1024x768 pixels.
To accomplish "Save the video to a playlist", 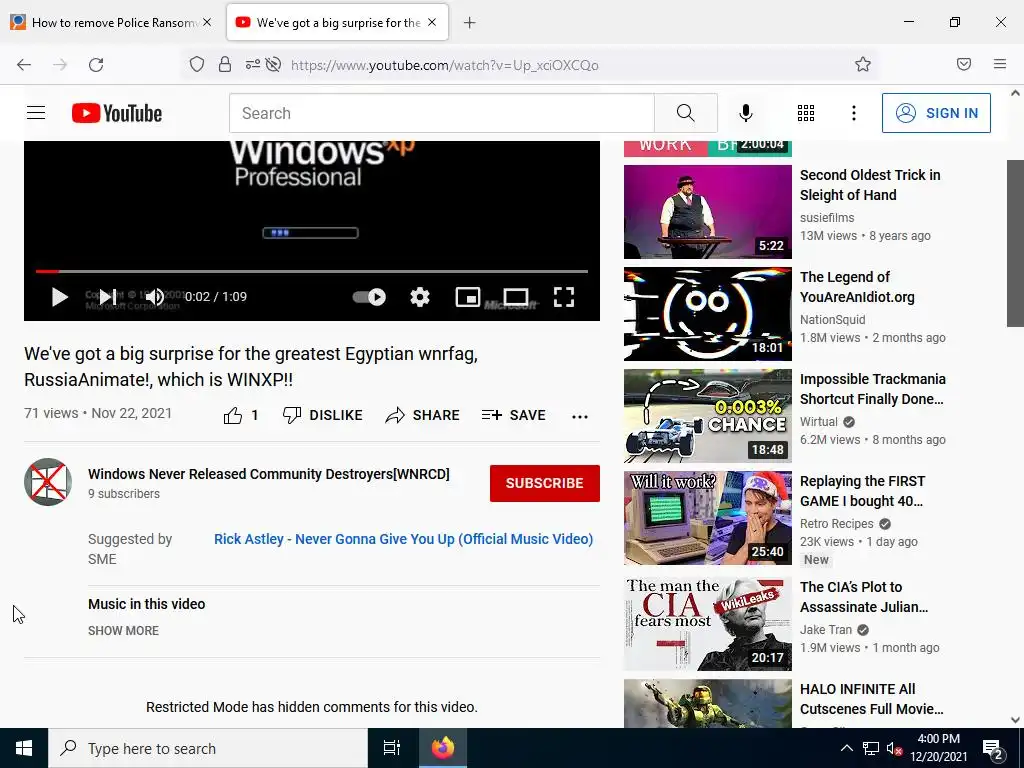I will point(513,415).
